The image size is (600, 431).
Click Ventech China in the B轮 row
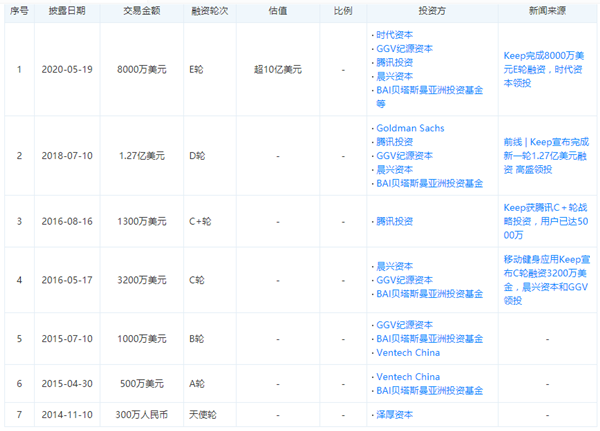tap(407, 352)
